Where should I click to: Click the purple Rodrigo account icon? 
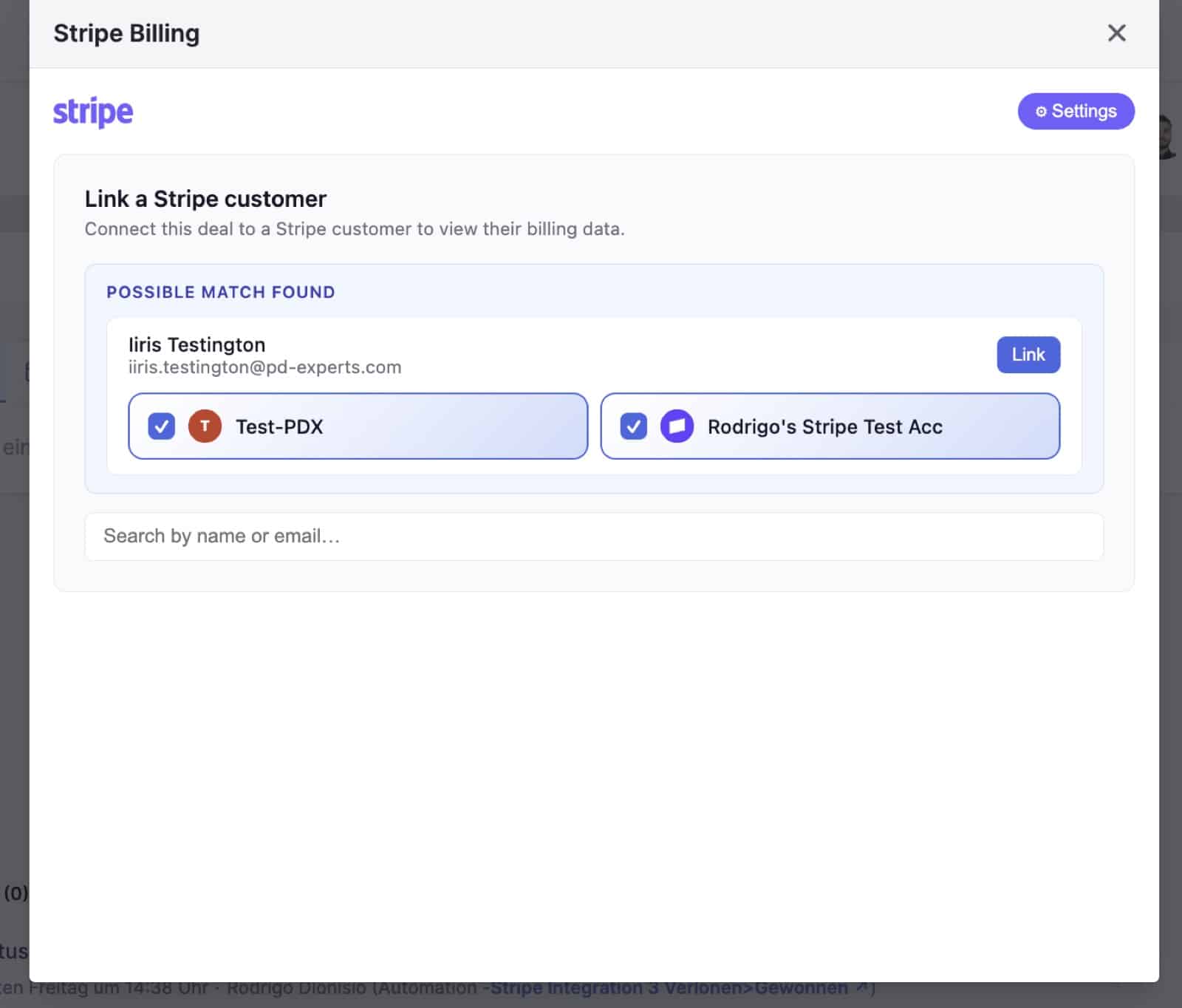pos(677,426)
